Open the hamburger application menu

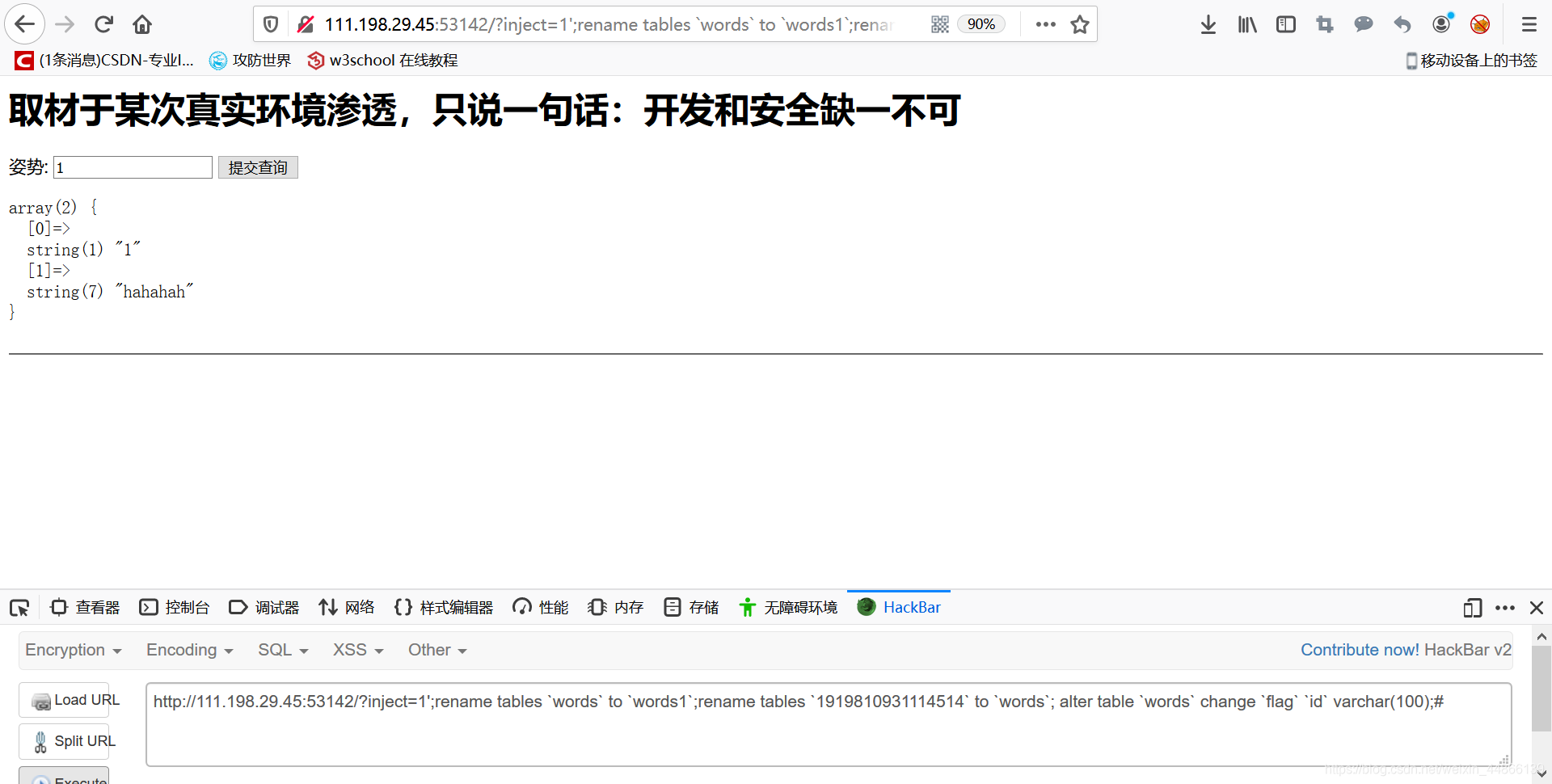(x=1529, y=24)
